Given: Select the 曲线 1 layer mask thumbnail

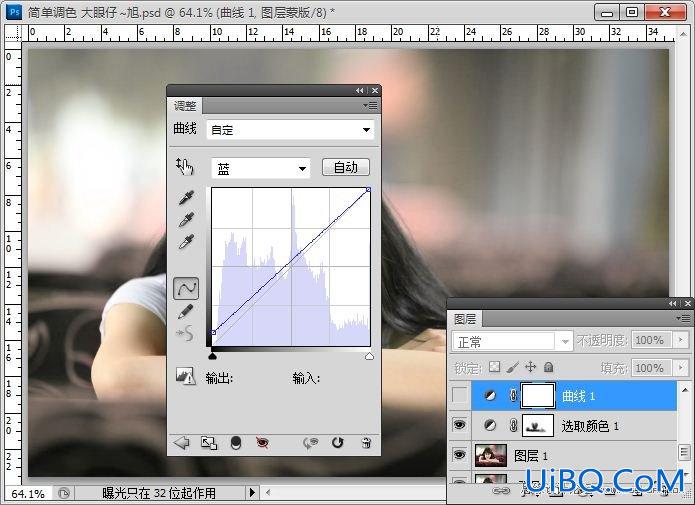Looking at the screenshot, I should 538,395.
